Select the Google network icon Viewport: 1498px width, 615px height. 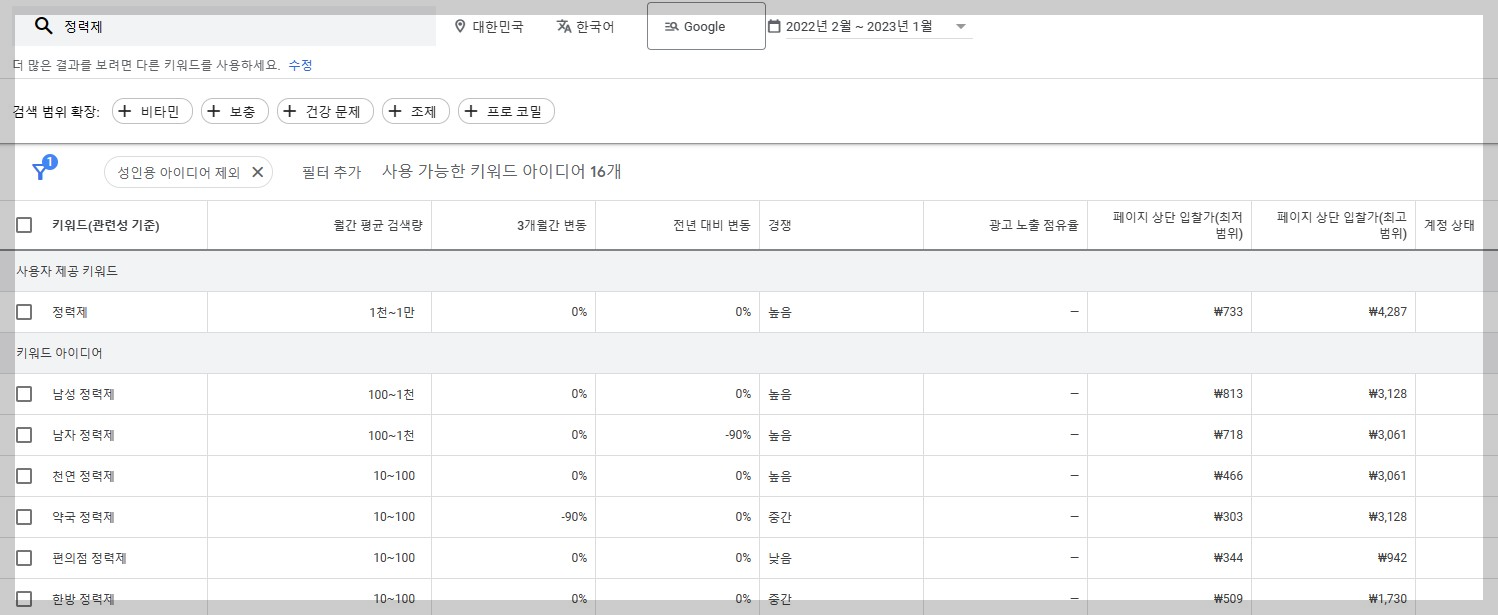[x=672, y=26]
